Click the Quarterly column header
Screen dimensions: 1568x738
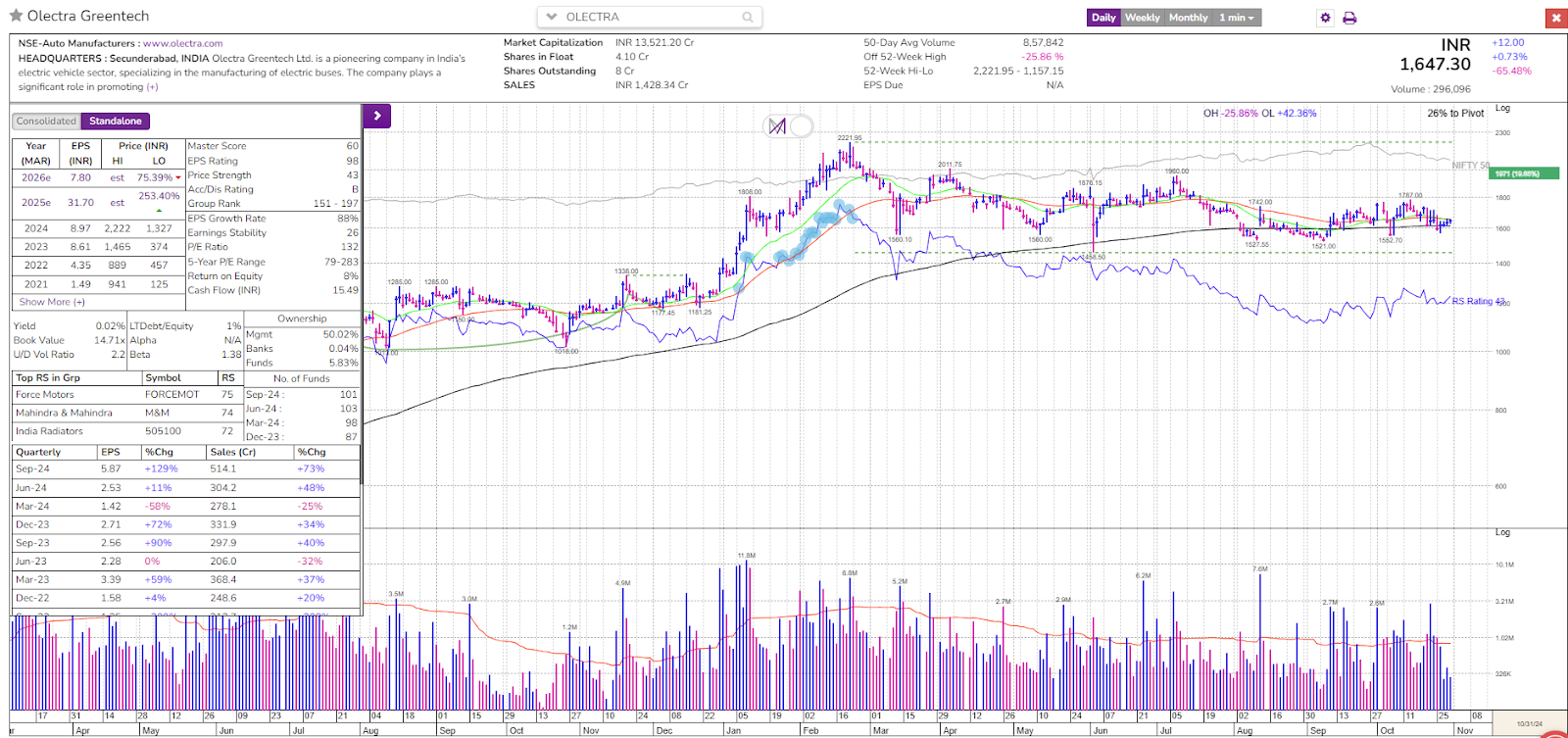tap(38, 453)
